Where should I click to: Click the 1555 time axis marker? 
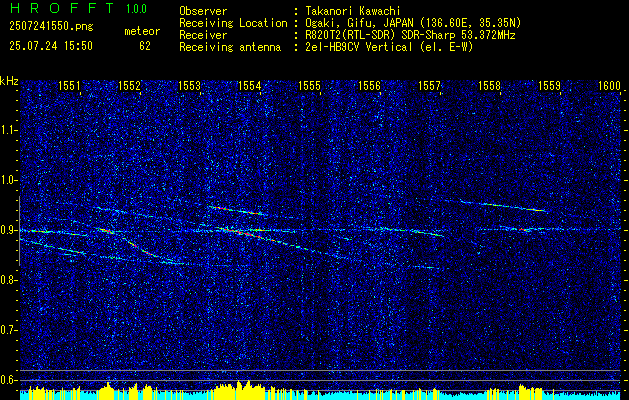click(x=309, y=85)
